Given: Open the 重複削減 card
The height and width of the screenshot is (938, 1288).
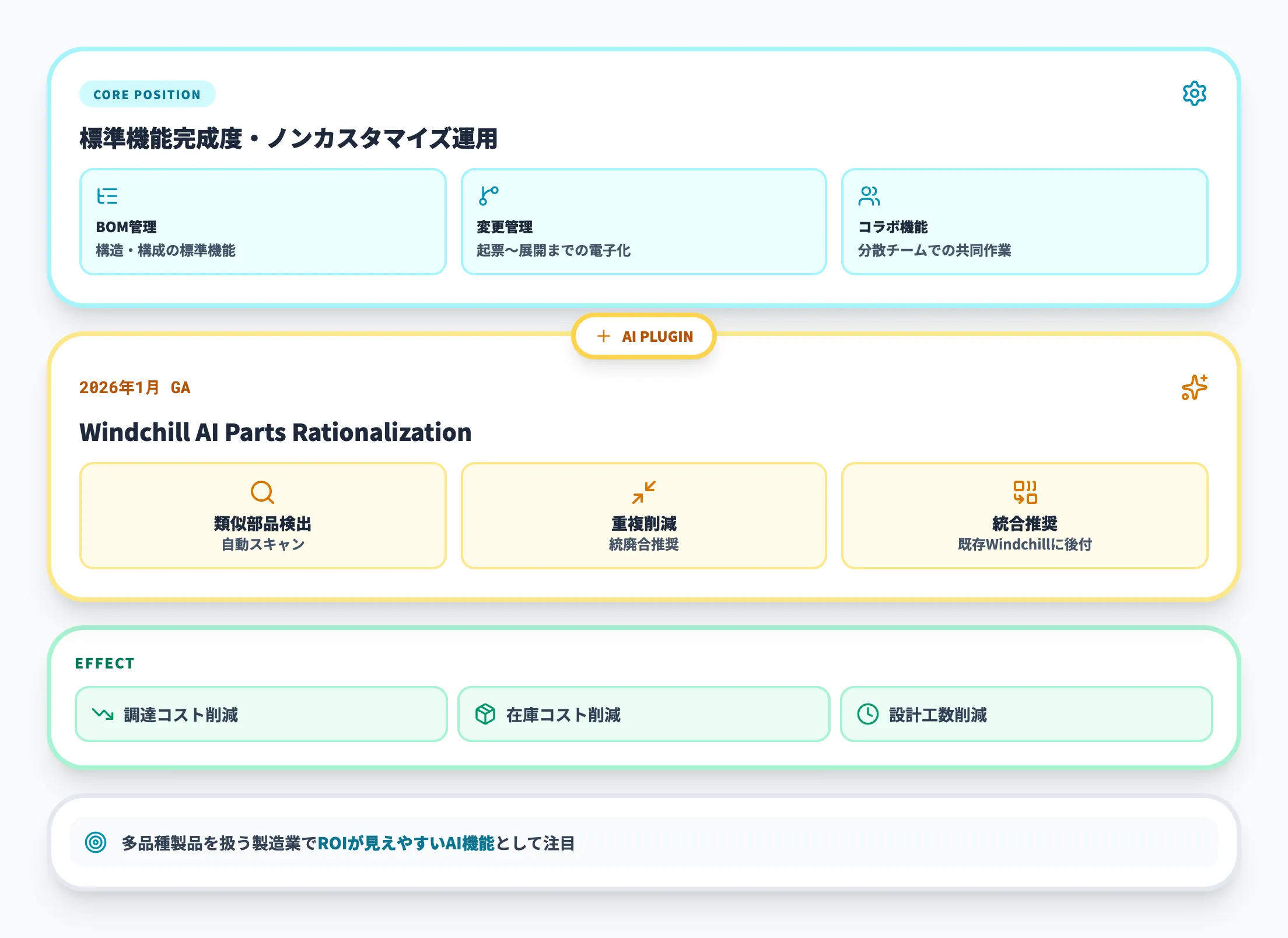Looking at the screenshot, I should [644, 516].
